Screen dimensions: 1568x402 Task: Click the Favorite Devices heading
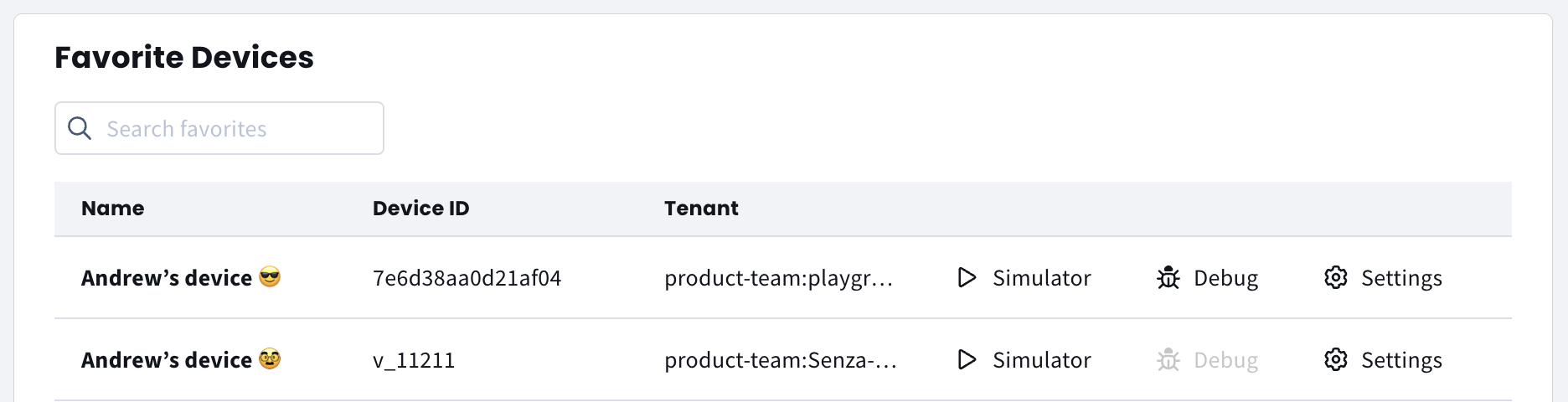click(184, 58)
